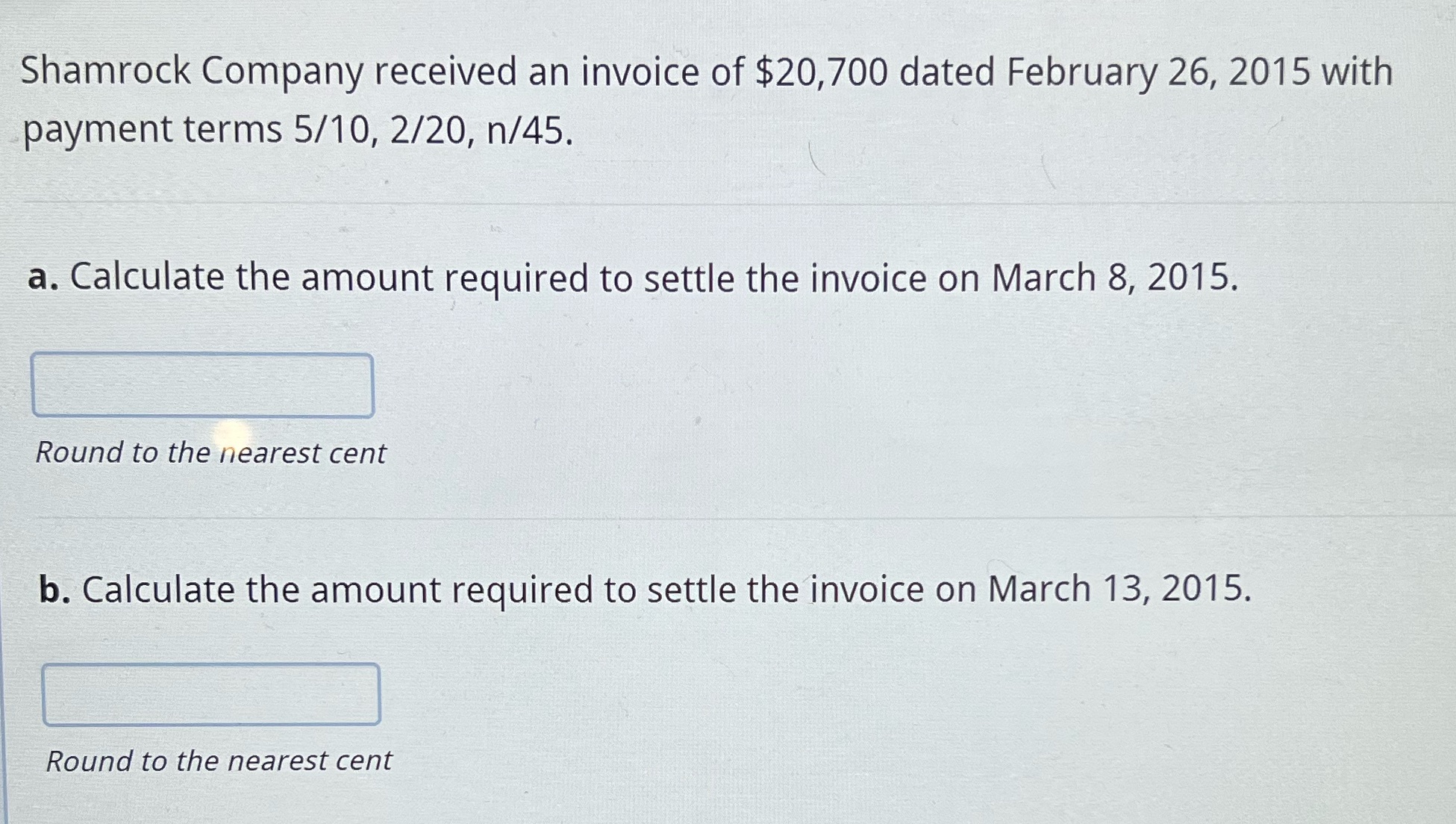
Task: Click the answer box for part b
Action: click(211, 694)
